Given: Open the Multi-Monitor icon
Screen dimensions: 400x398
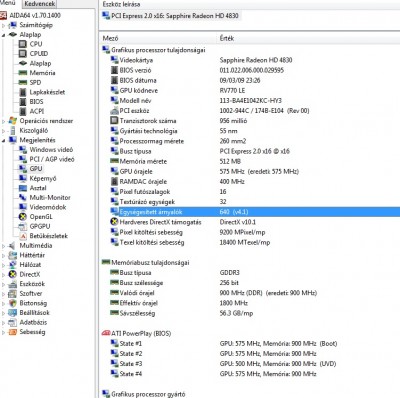Looking at the screenshot, I should pos(23,198).
